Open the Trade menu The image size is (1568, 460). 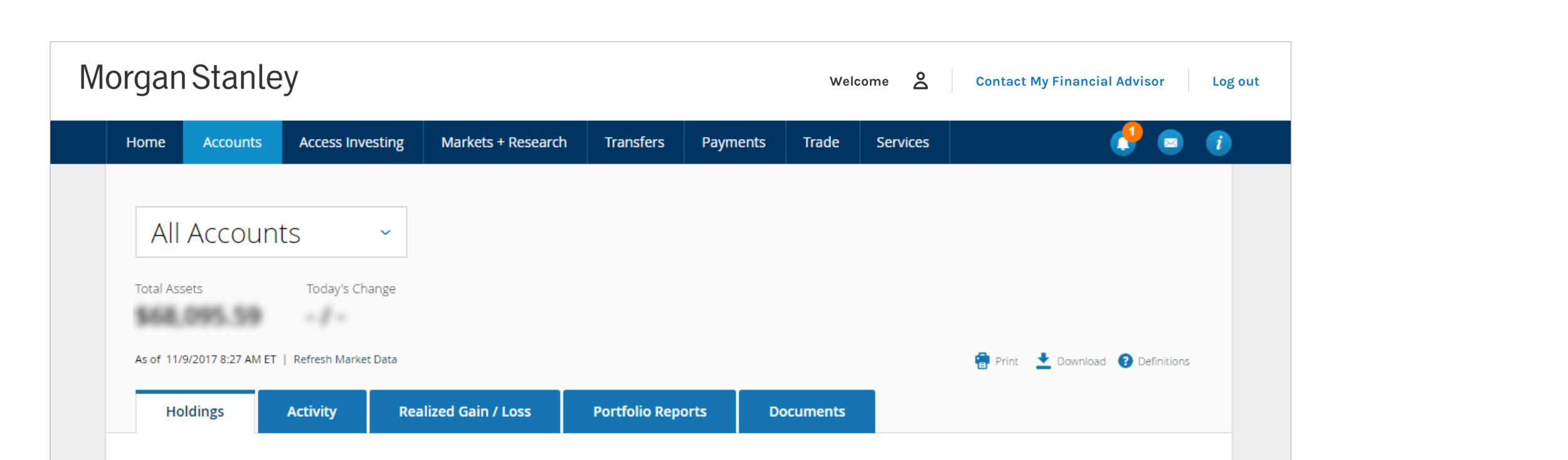pyautogui.click(x=821, y=142)
